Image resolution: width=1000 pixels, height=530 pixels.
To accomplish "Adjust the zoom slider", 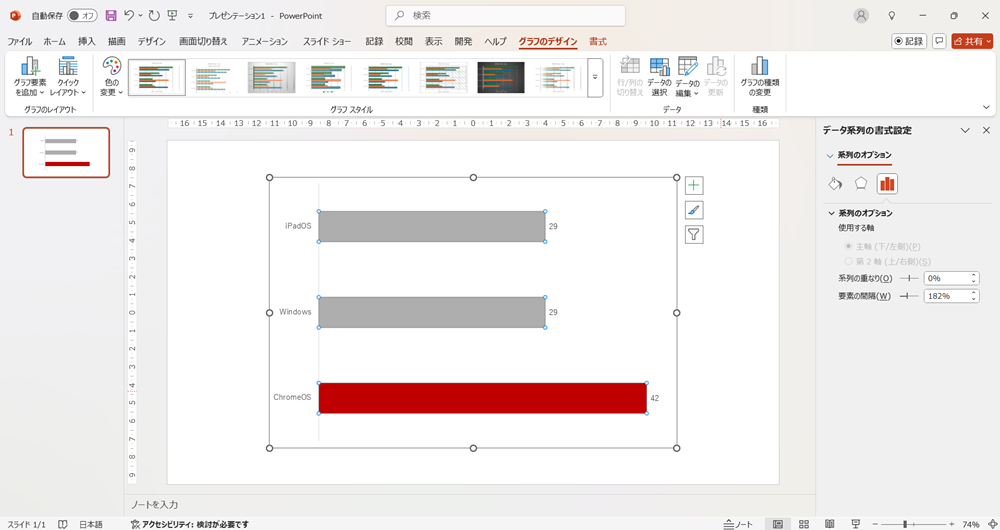I will point(913,524).
